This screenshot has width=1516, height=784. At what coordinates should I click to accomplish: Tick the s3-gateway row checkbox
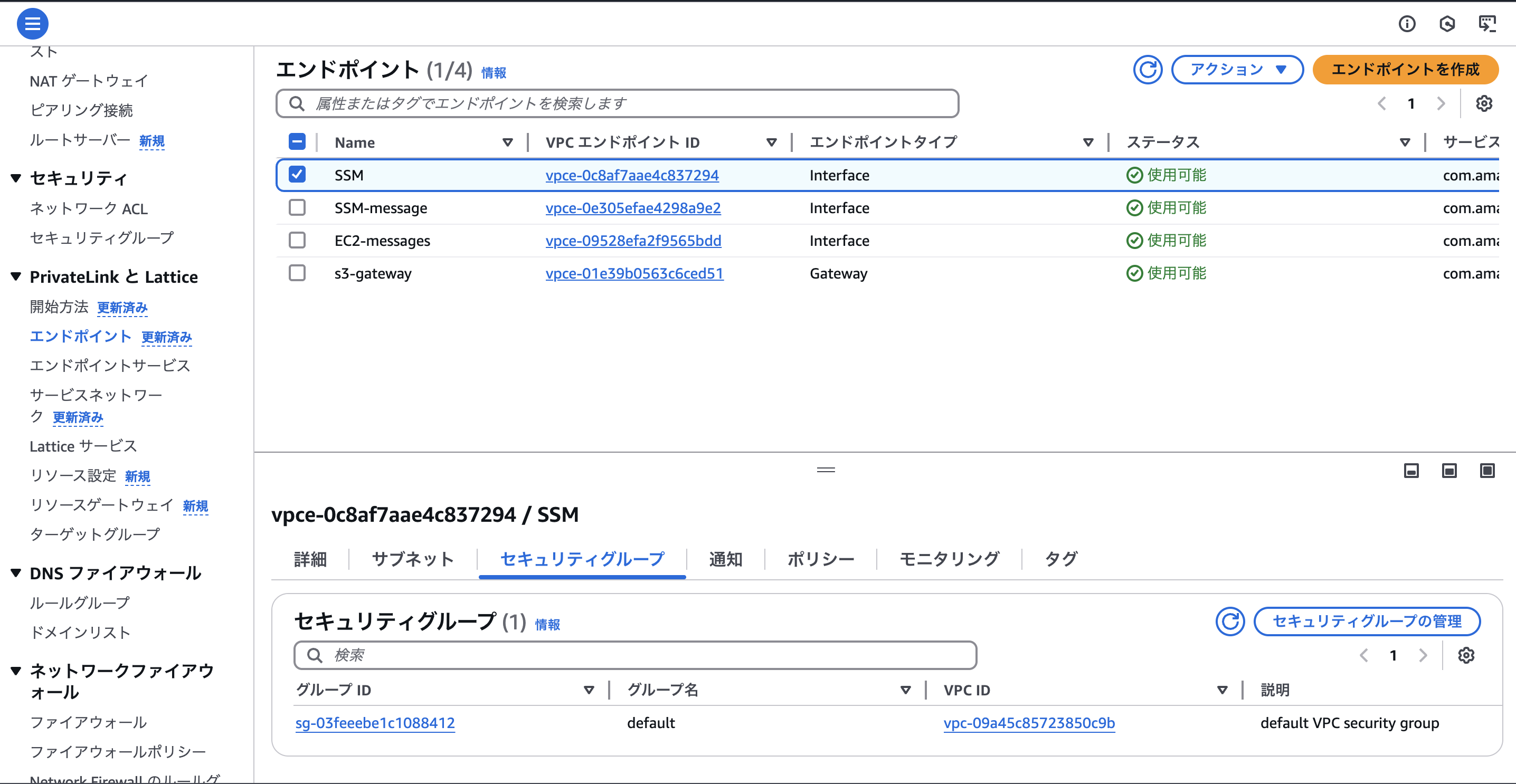297,273
